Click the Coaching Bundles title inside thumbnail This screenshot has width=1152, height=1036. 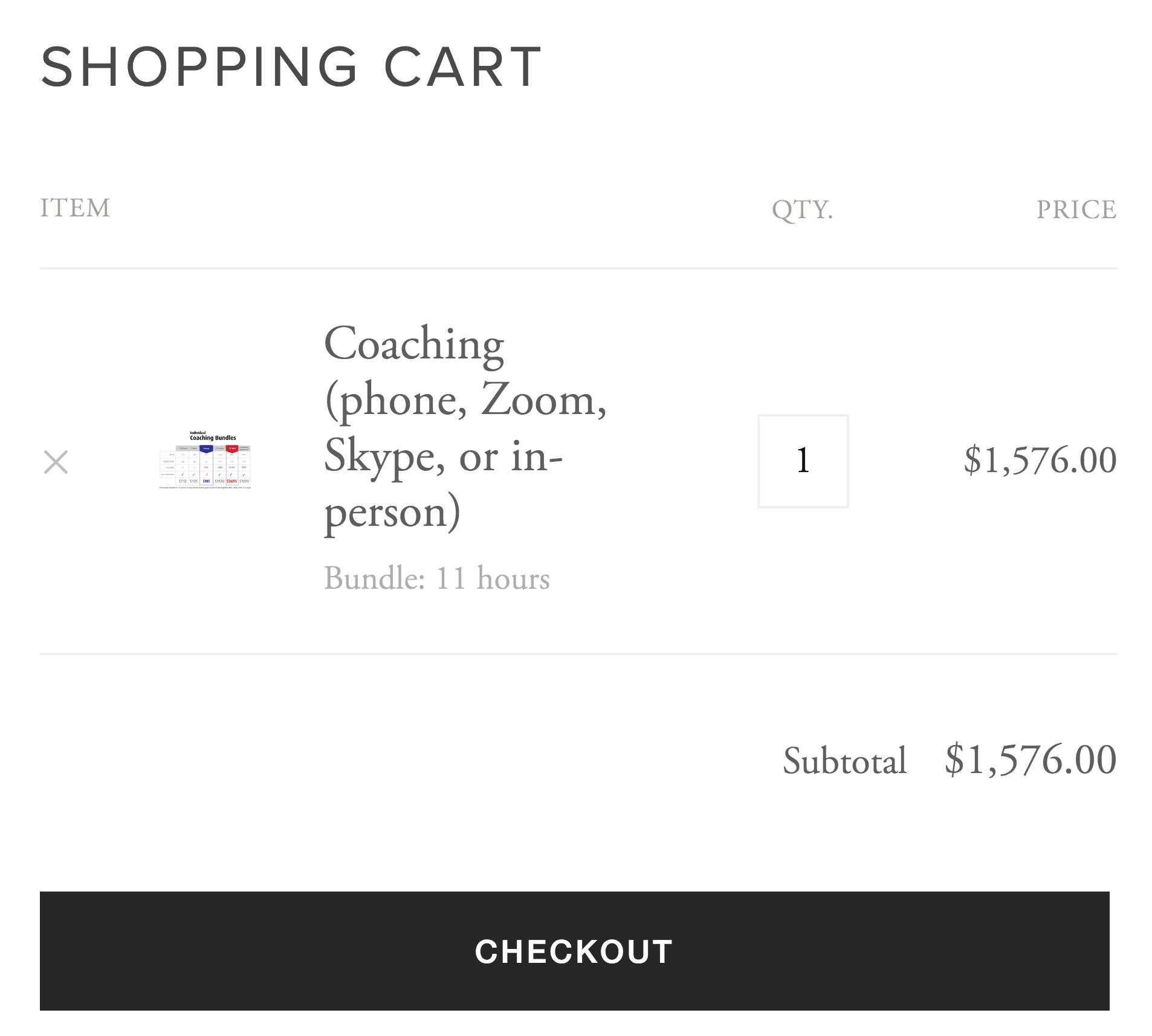pyautogui.click(x=213, y=438)
